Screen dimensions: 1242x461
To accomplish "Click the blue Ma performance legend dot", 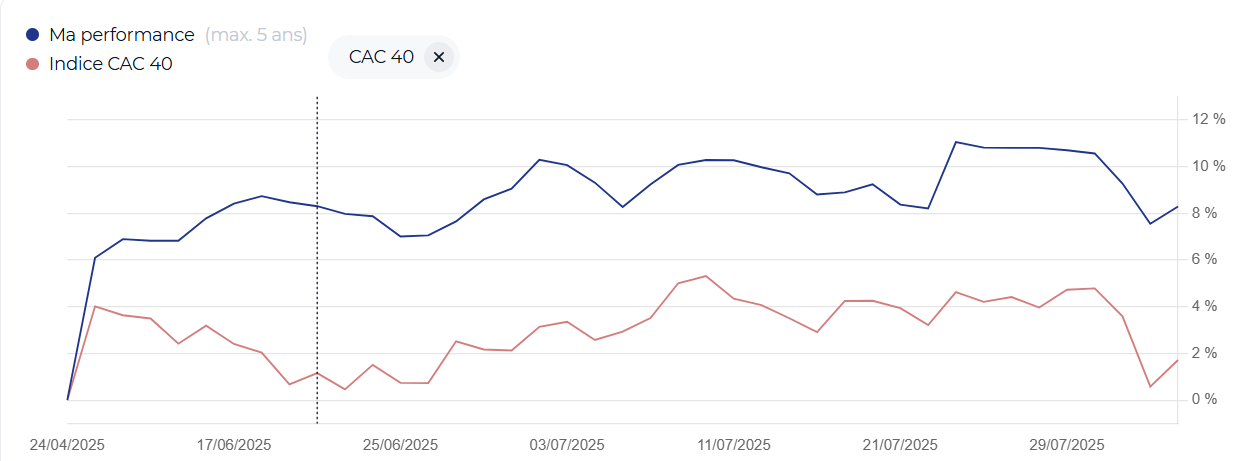I will point(32,35).
